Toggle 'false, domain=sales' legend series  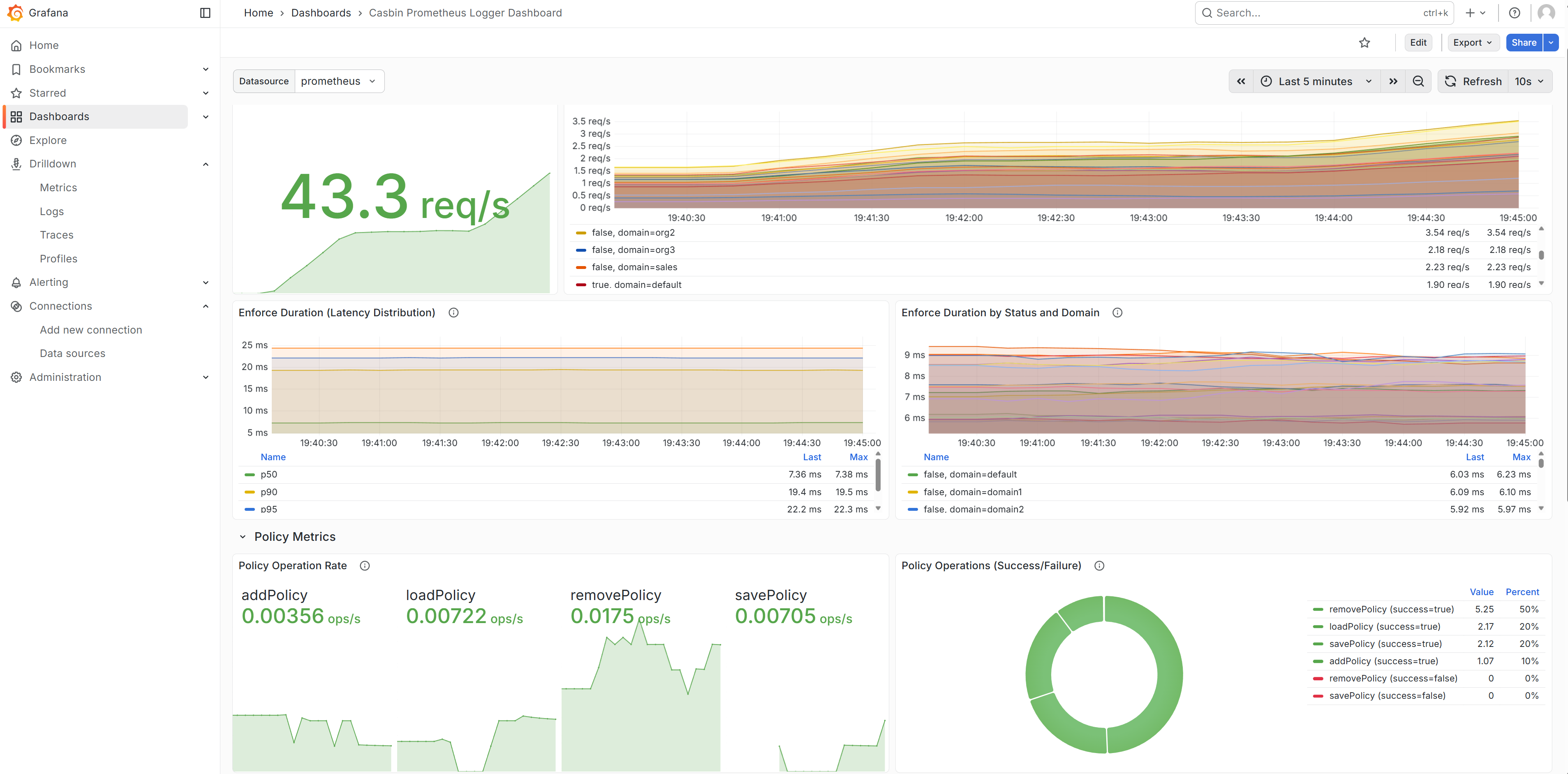pos(634,268)
